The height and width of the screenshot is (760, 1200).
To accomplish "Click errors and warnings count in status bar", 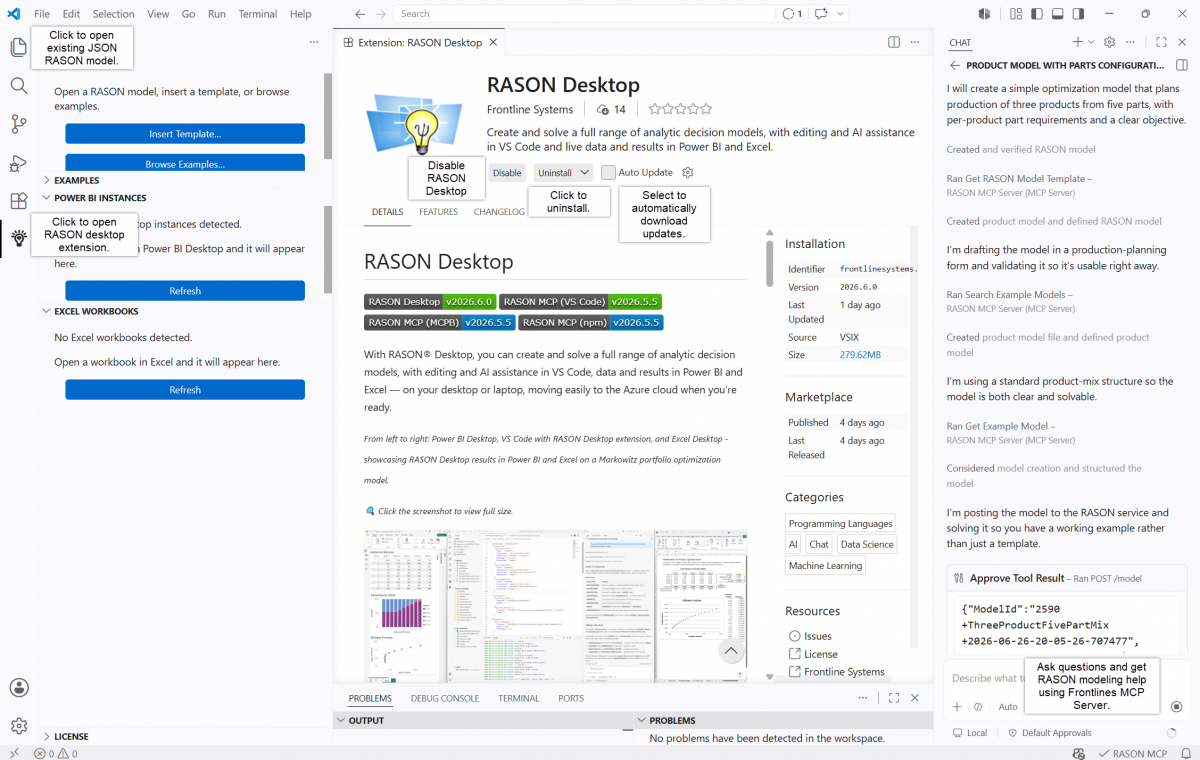I will click(x=56, y=753).
